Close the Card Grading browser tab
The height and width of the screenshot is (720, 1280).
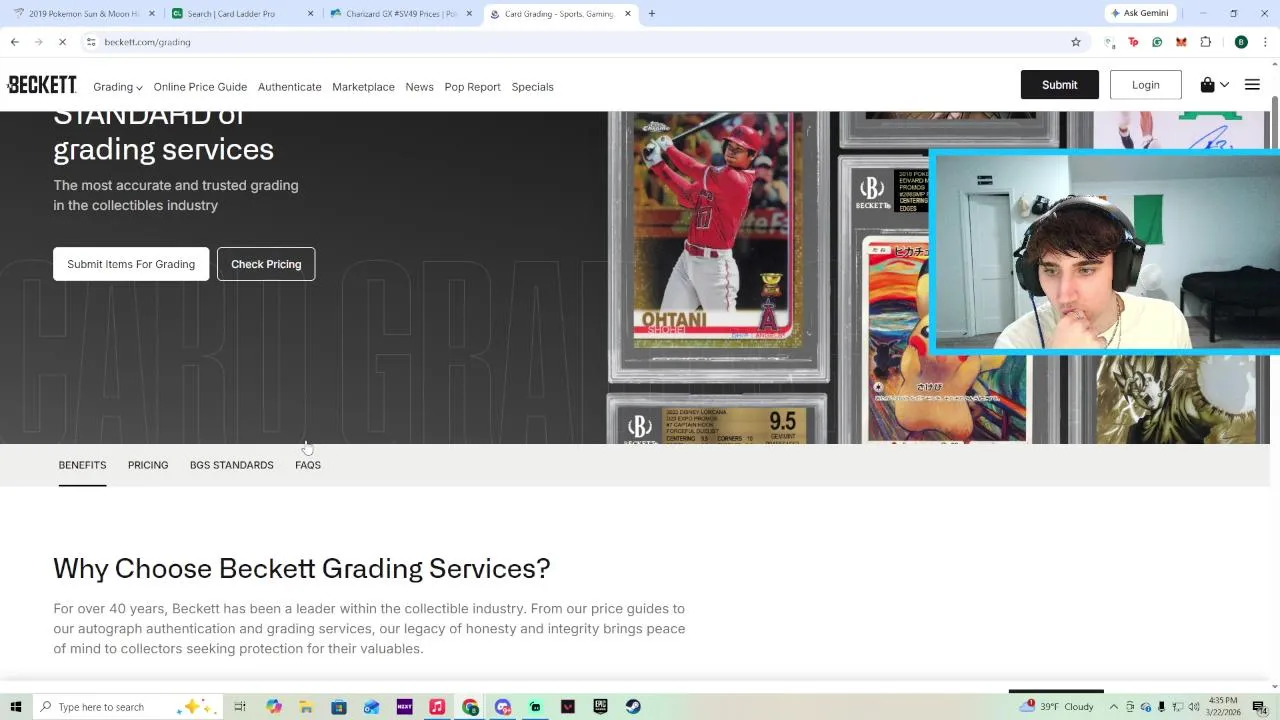pyautogui.click(x=628, y=14)
